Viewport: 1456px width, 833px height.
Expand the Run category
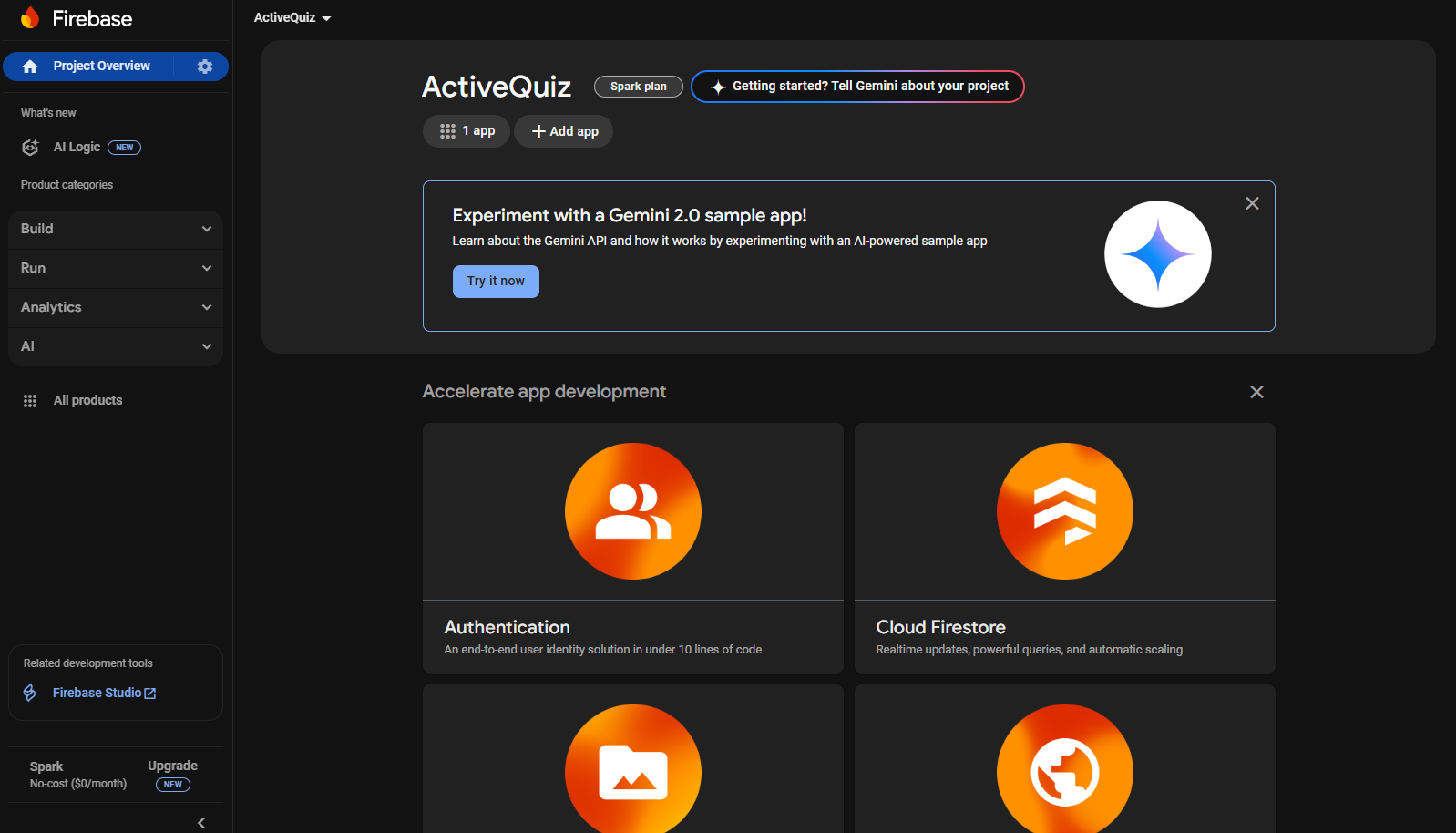pyautogui.click(x=116, y=268)
